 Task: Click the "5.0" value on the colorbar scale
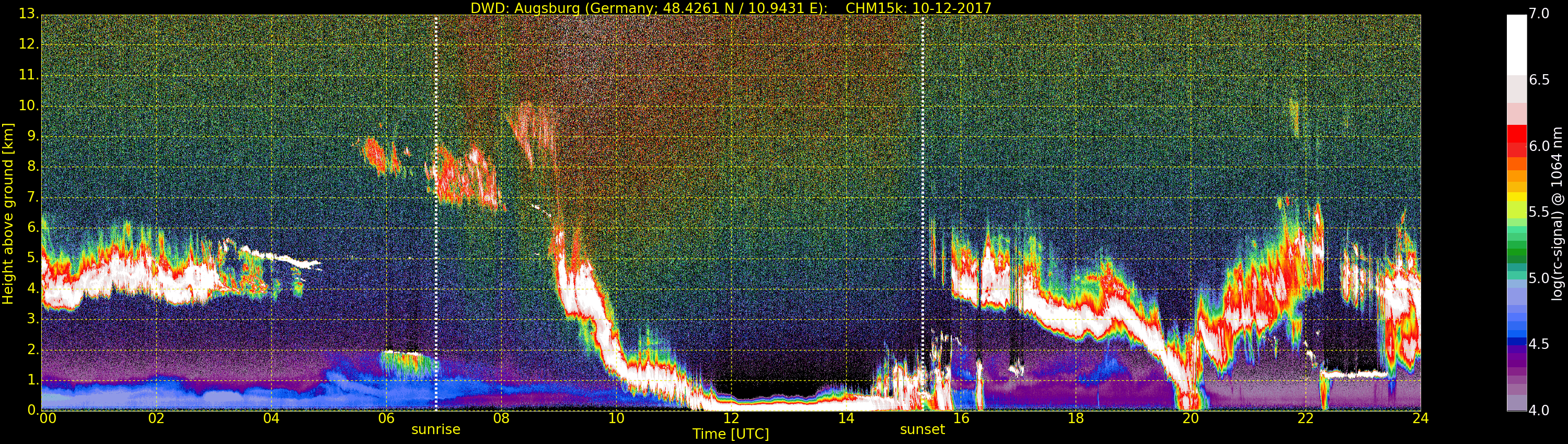(1539, 278)
